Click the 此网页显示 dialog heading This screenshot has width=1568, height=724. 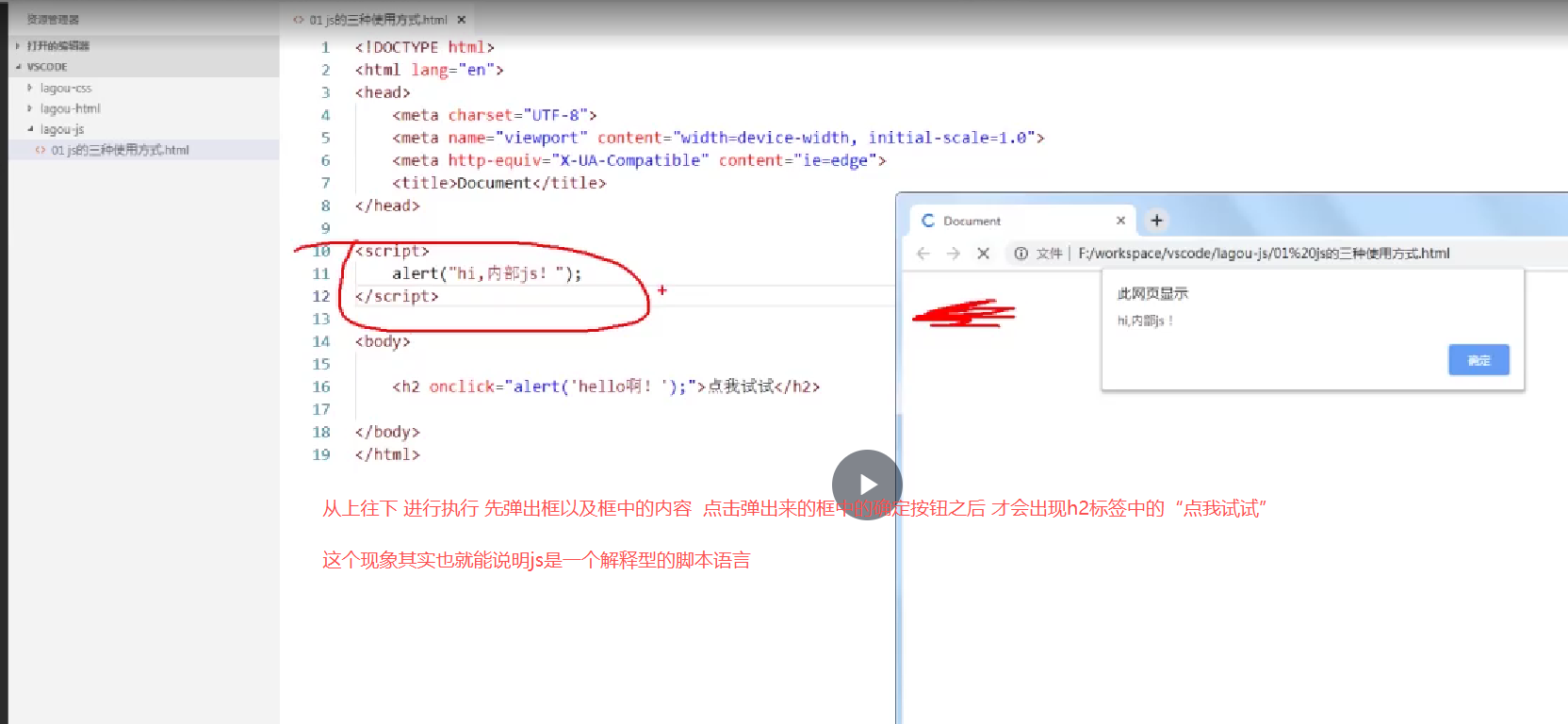pos(1152,293)
